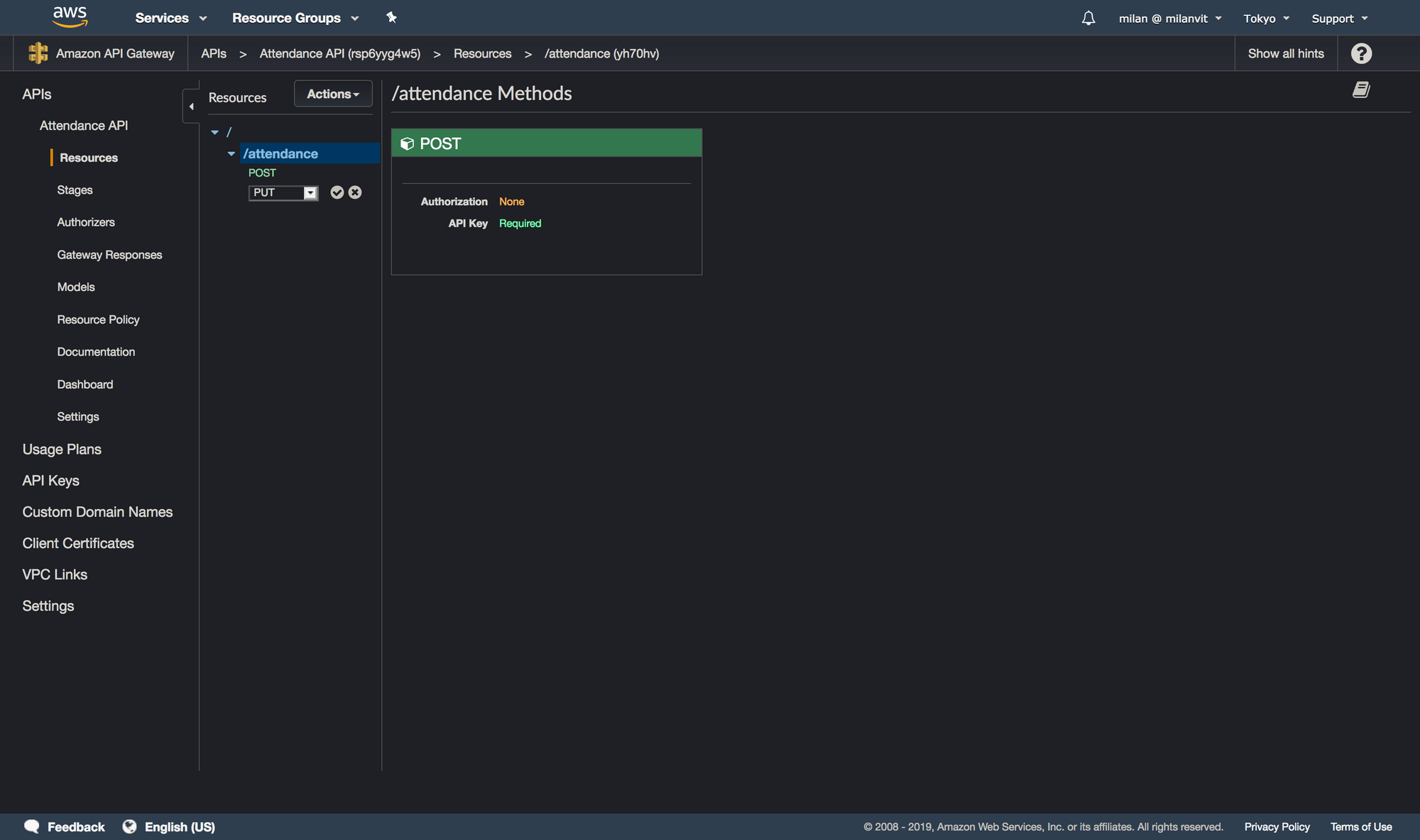Open the Services dropdown menu

(171, 18)
